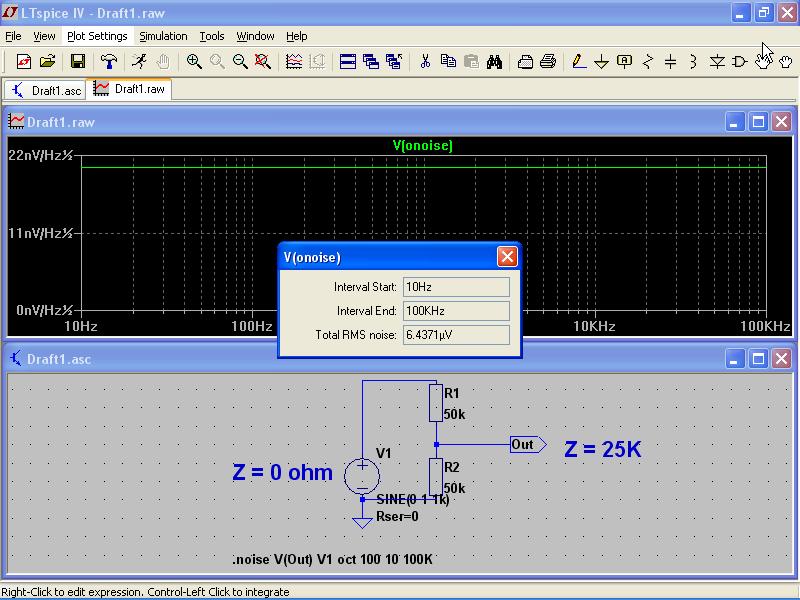Select the Resistor component tool
Screen dimensions: 800x600
pyautogui.click(x=648, y=62)
